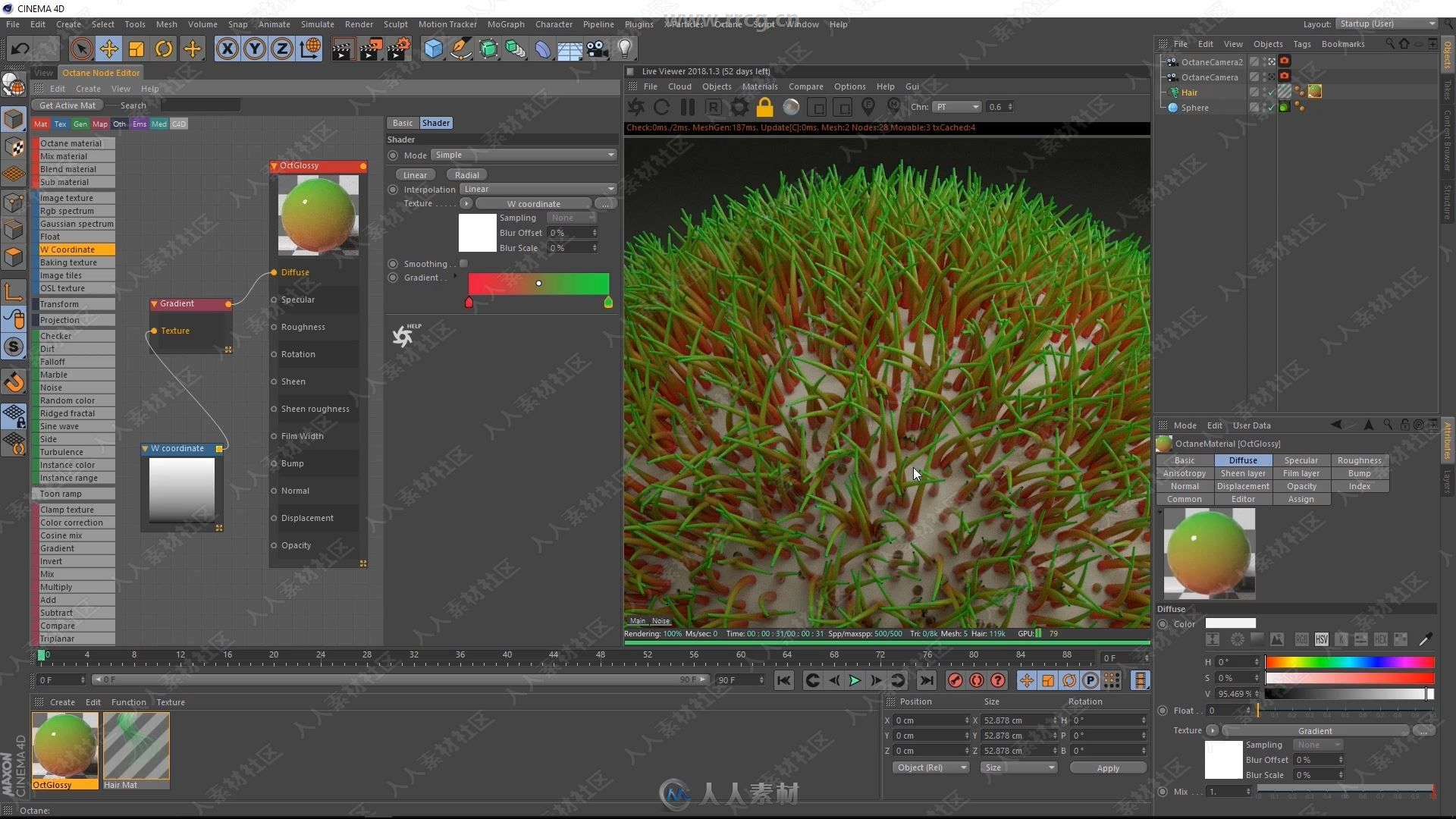
Task: Play animation forward
Action: click(855, 681)
